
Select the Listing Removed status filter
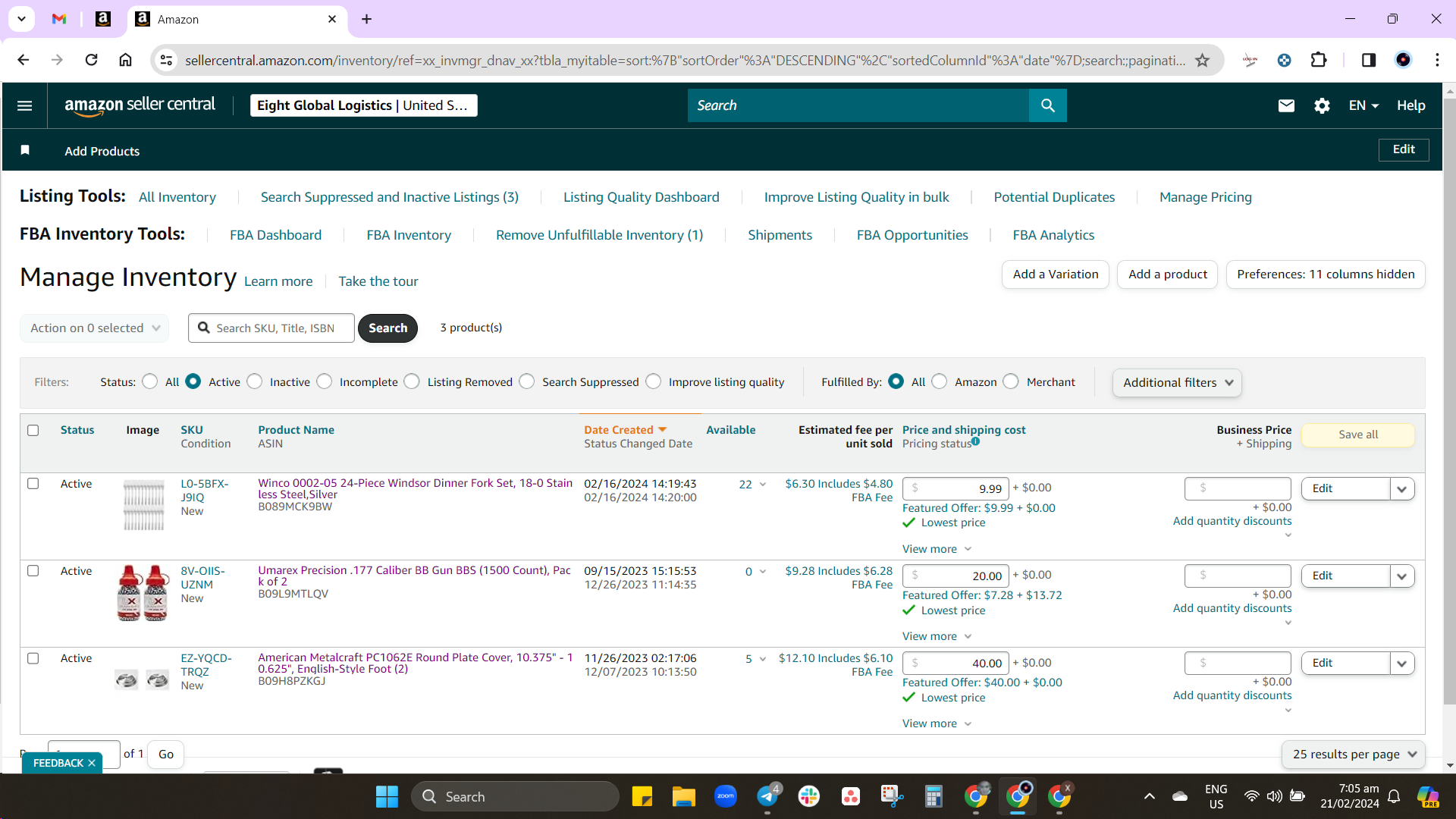click(x=412, y=381)
